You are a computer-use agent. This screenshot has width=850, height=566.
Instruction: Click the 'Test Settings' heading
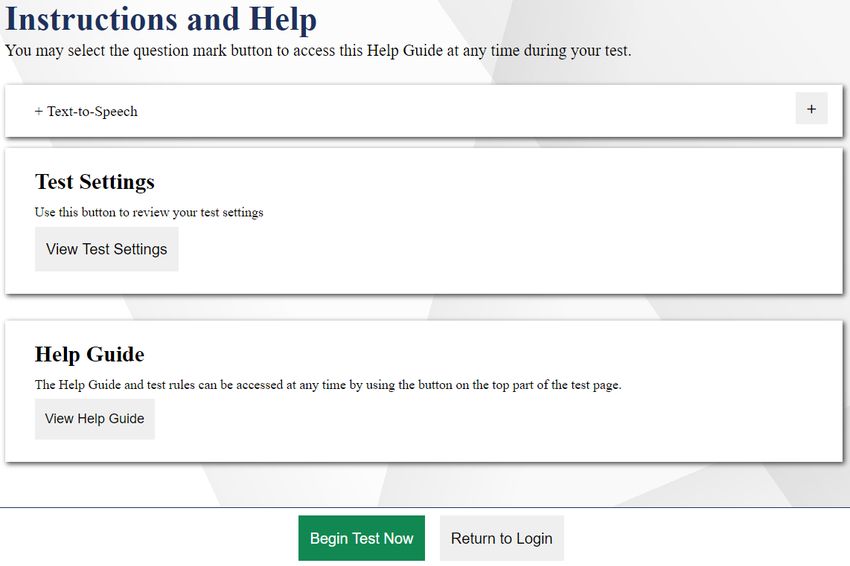coord(95,182)
